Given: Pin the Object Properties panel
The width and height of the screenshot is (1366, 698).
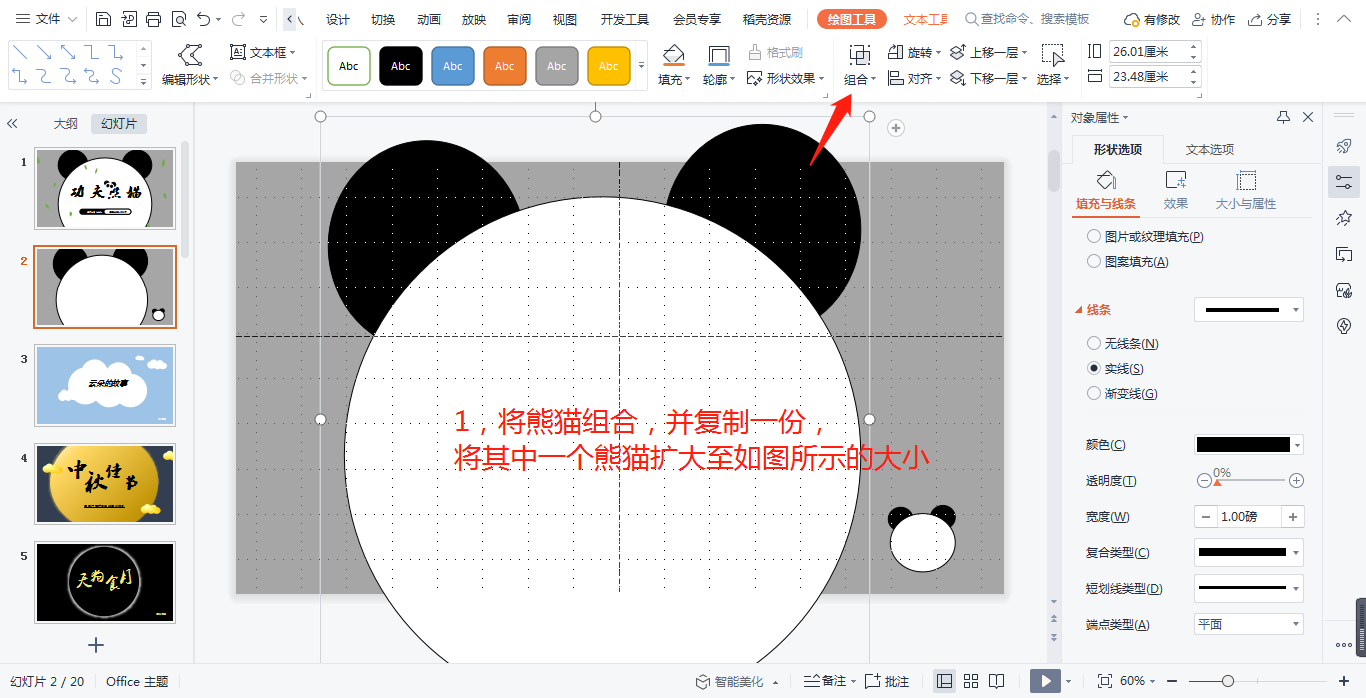Looking at the screenshot, I should (x=1284, y=118).
